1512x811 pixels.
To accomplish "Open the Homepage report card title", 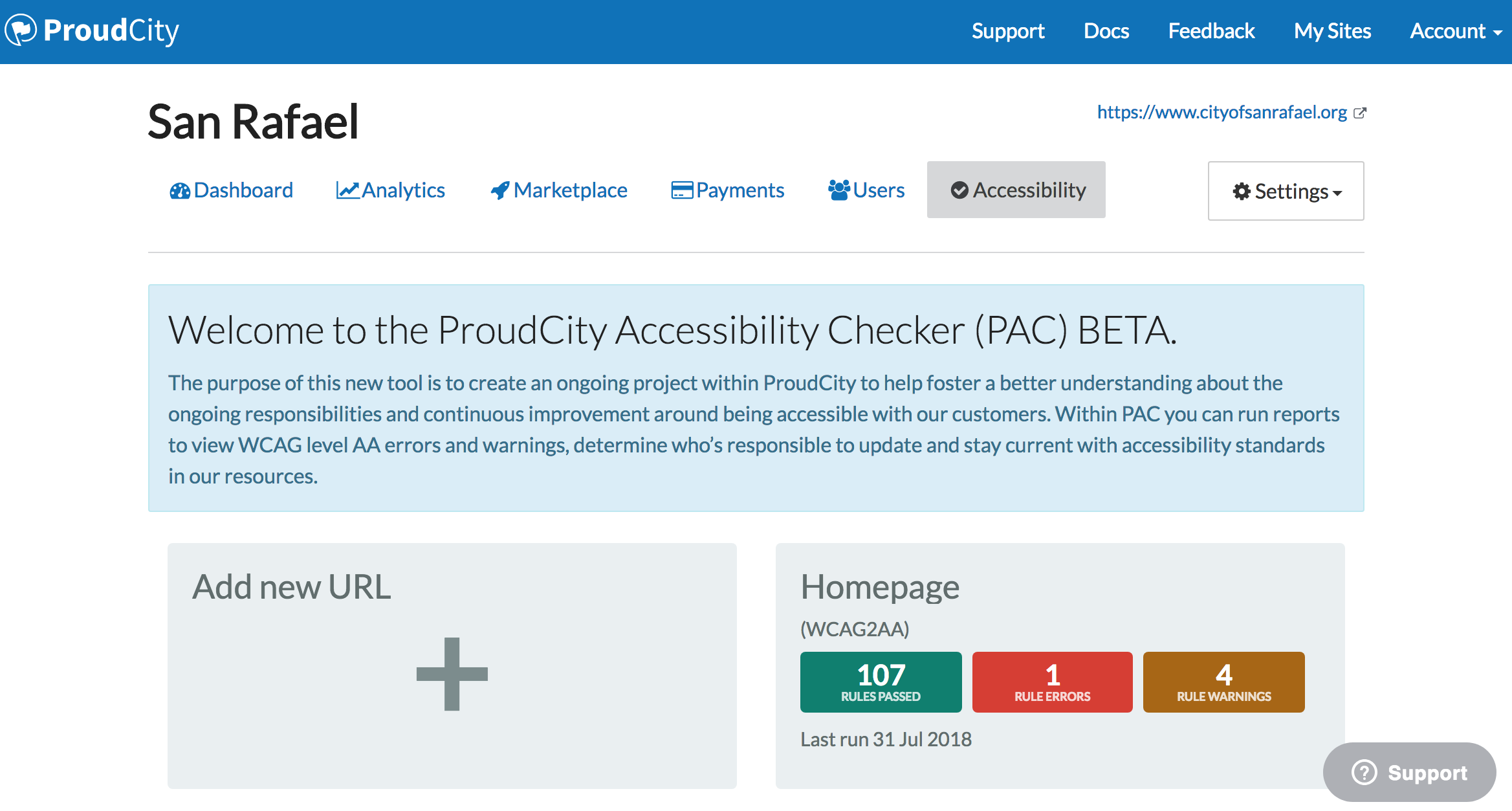I will pos(880,588).
